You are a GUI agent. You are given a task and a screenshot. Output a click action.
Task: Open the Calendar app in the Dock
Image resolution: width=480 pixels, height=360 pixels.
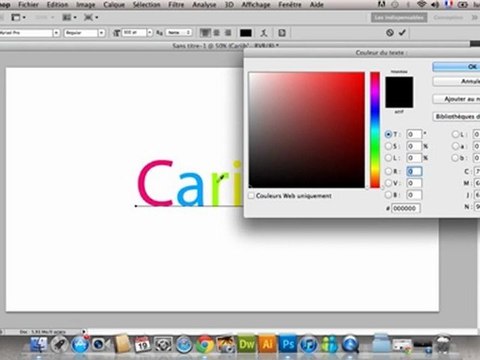pos(142,344)
